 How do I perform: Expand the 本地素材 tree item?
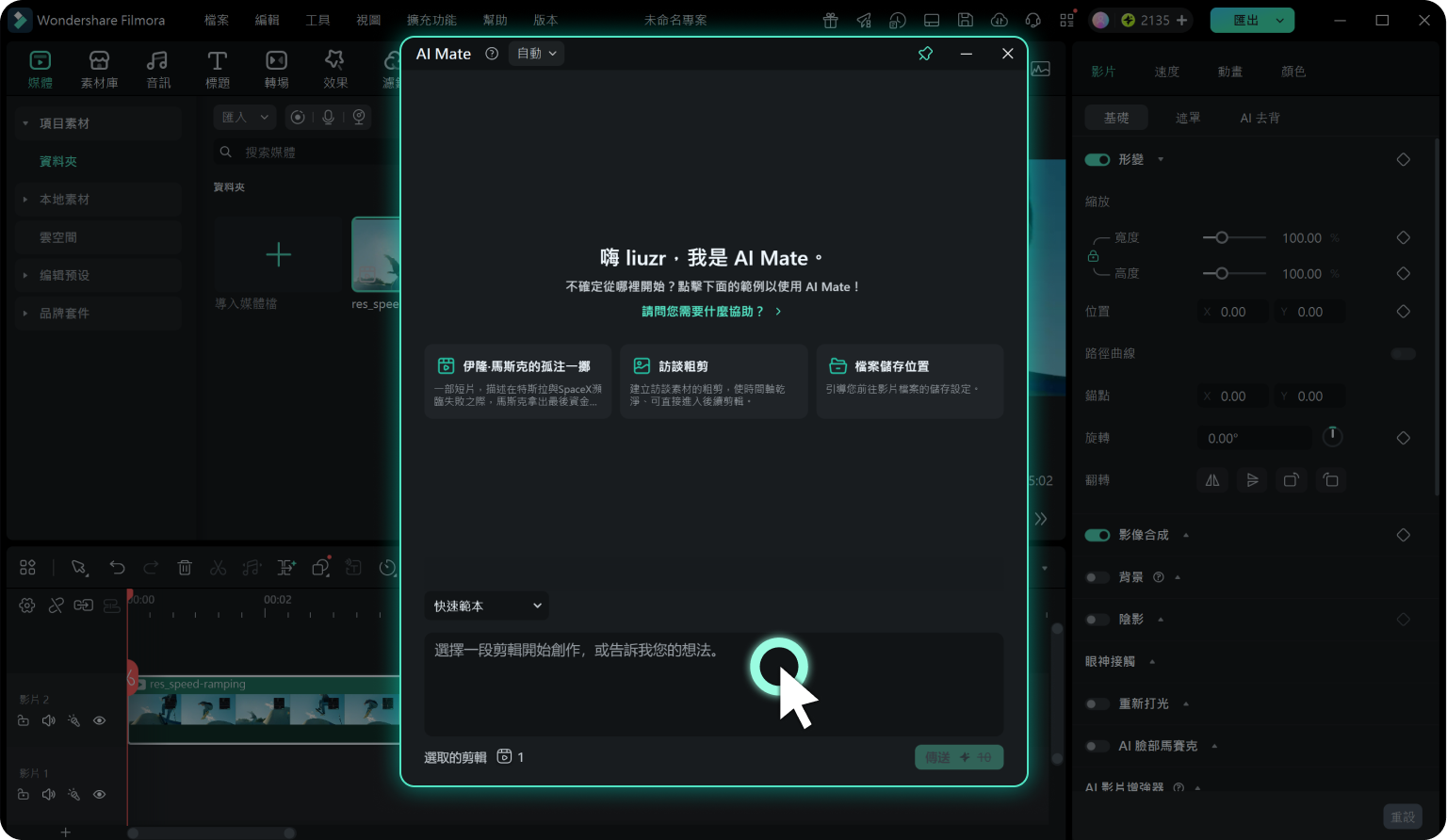click(25, 200)
